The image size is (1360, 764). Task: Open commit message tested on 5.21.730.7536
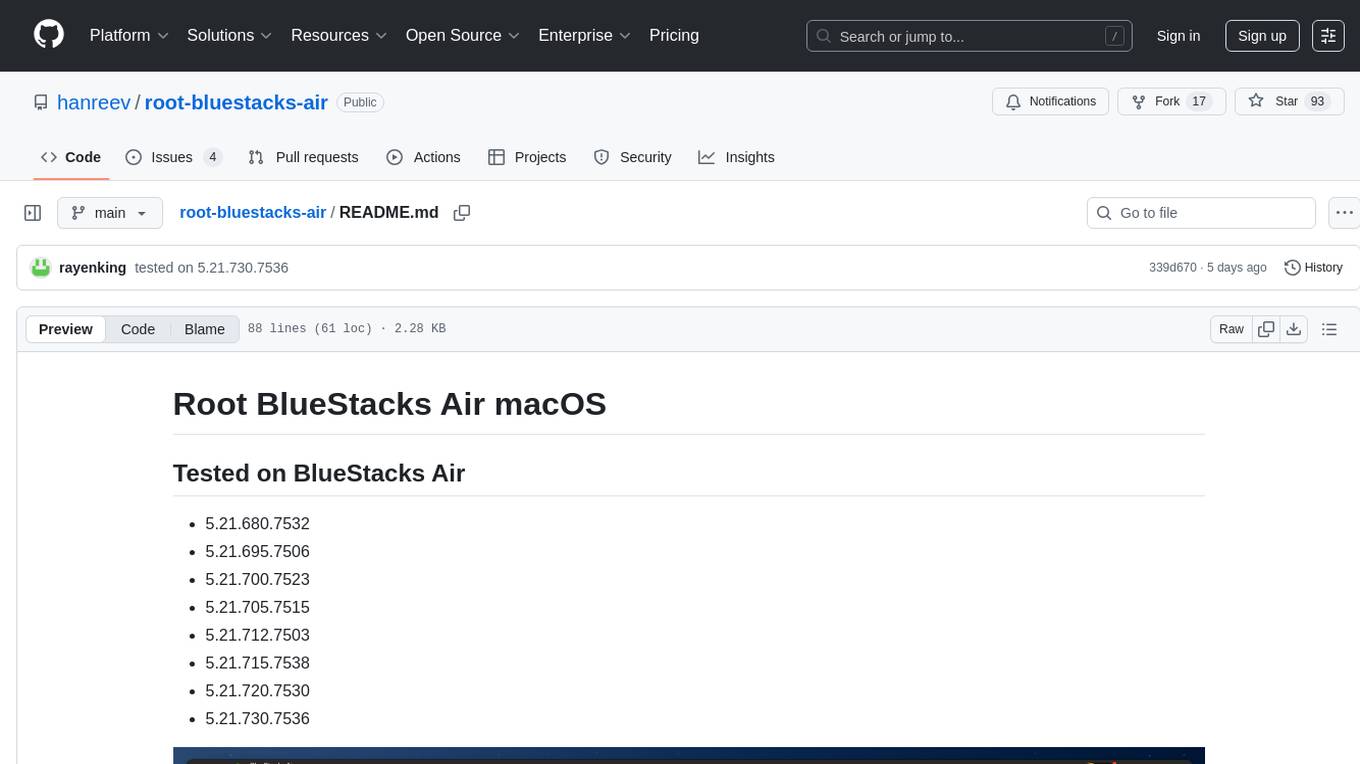point(212,267)
